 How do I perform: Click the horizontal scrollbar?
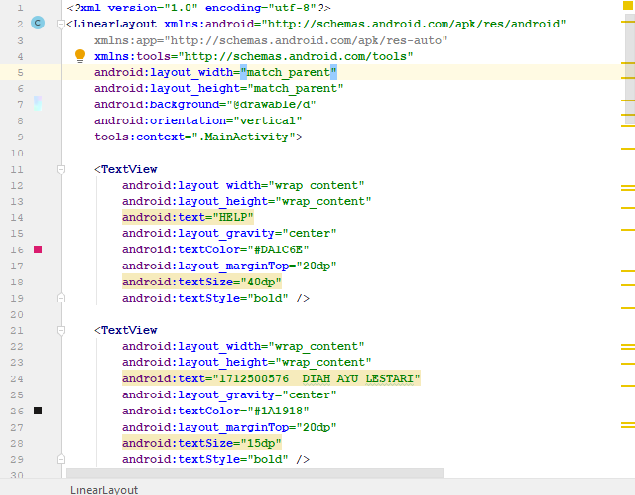tap(255, 473)
